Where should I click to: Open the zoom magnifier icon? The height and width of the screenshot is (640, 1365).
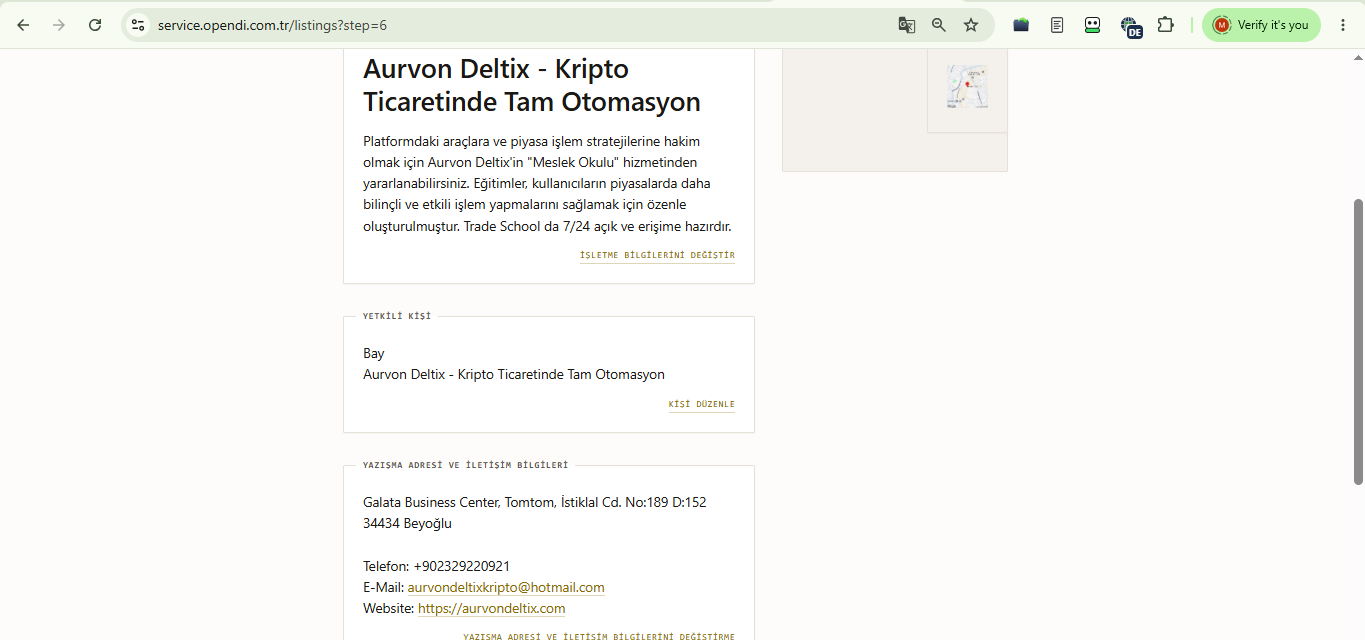tap(939, 25)
